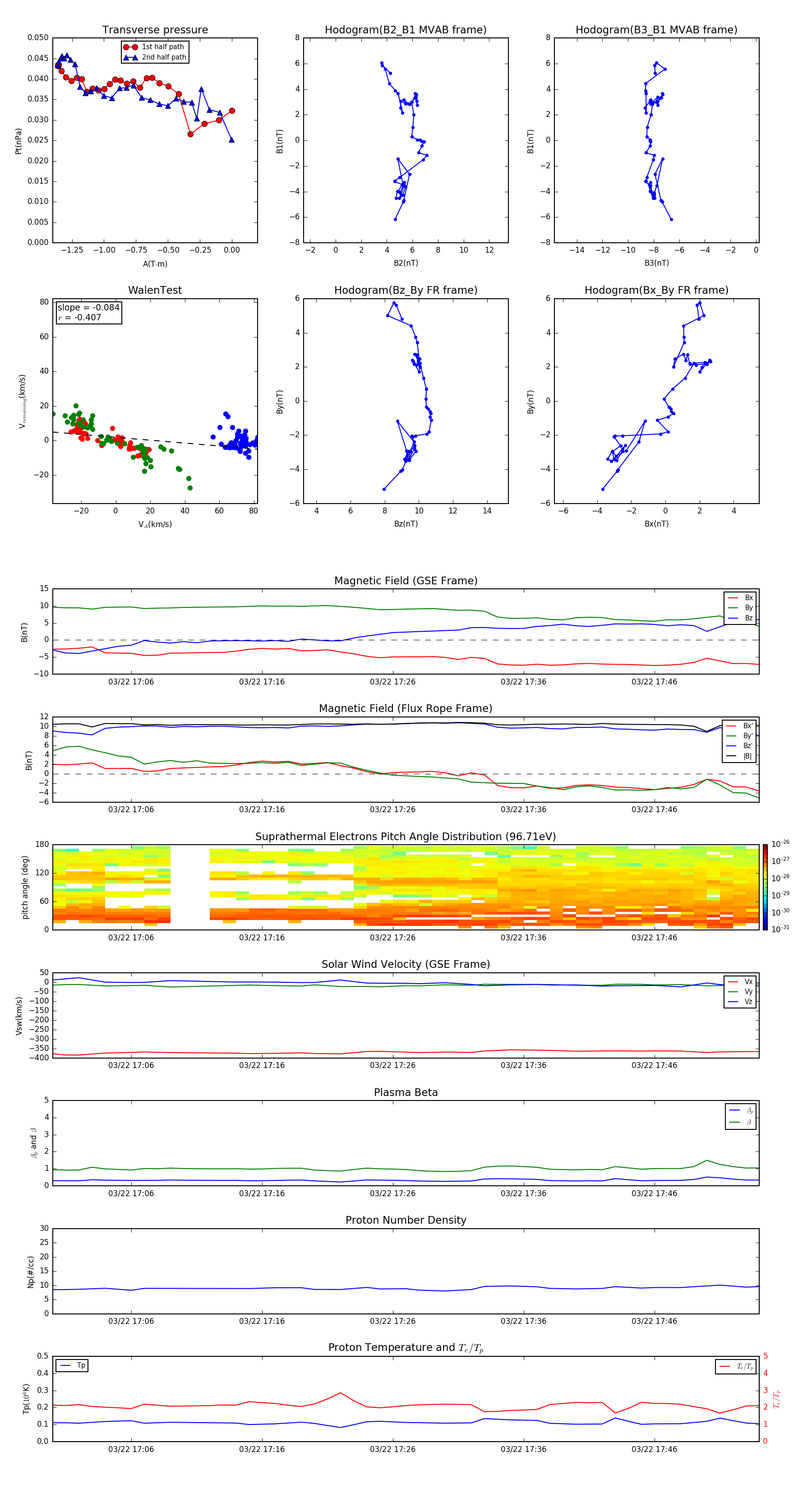
Task: Click the "WalenTest" plot title
Action: tap(155, 290)
